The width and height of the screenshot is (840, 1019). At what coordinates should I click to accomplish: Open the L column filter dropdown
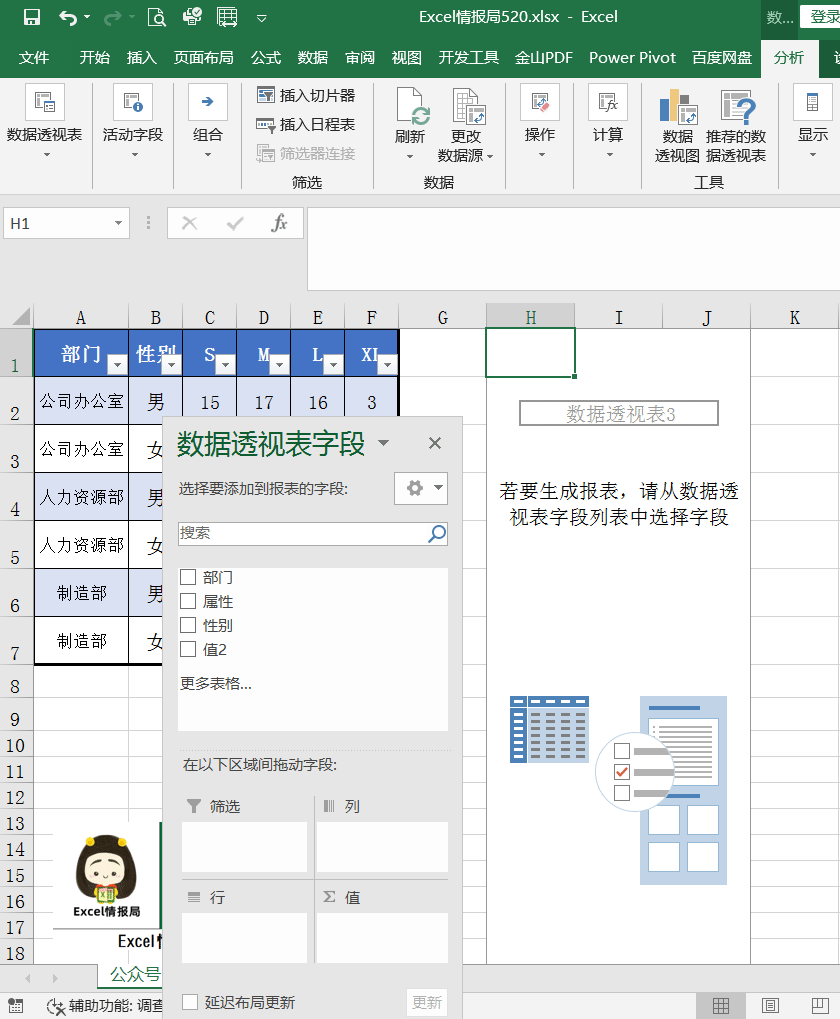point(333,365)
